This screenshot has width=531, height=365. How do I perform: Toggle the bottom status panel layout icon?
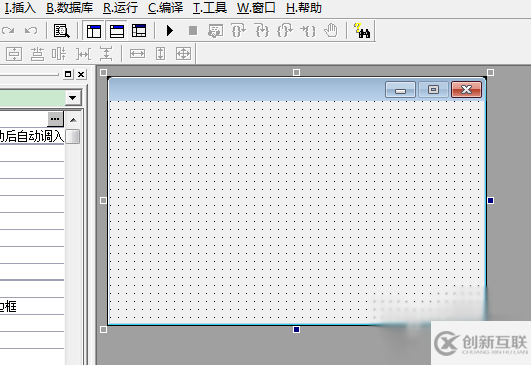pyautogui.click(x=117, y=31)
